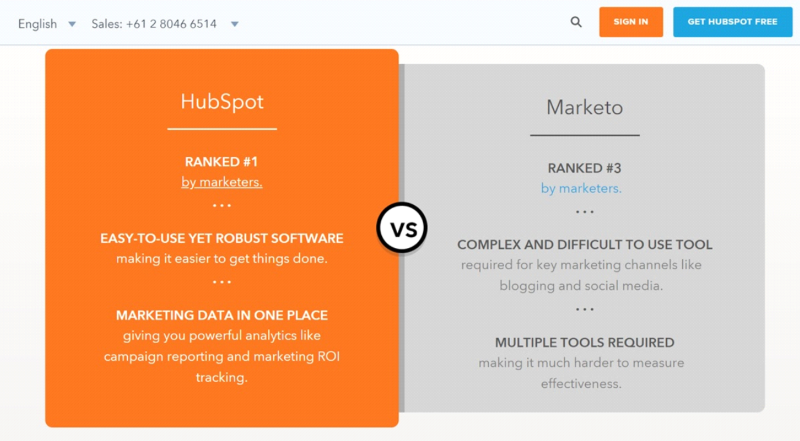Click MARKETING DATA IN ONE PLACE heading
Image resolution: width=800 pixels, height=441 pixels.
(x=222, y=315)
